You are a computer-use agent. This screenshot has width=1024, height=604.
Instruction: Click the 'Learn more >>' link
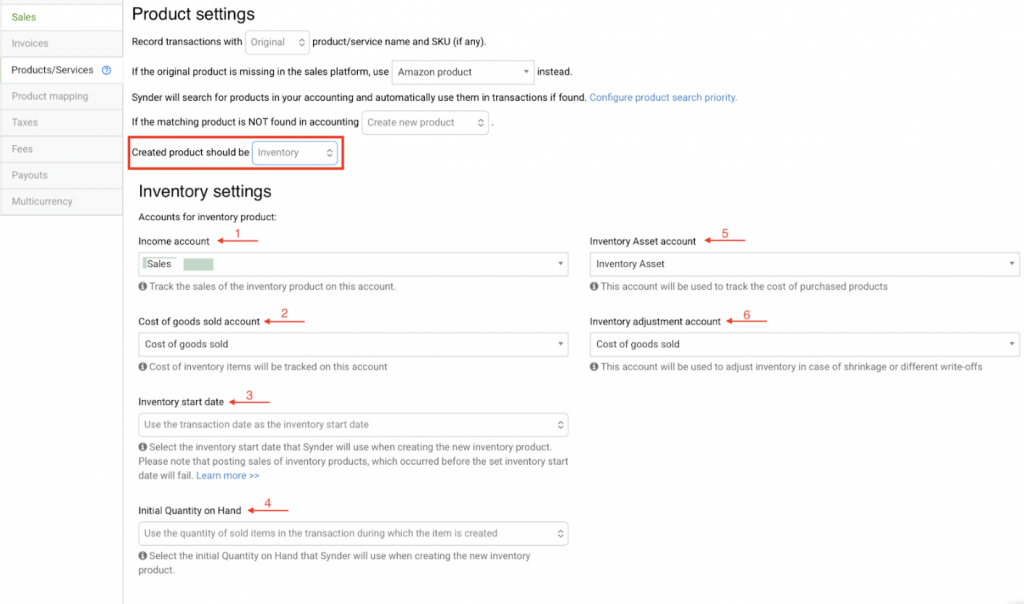tap(227, 475)
